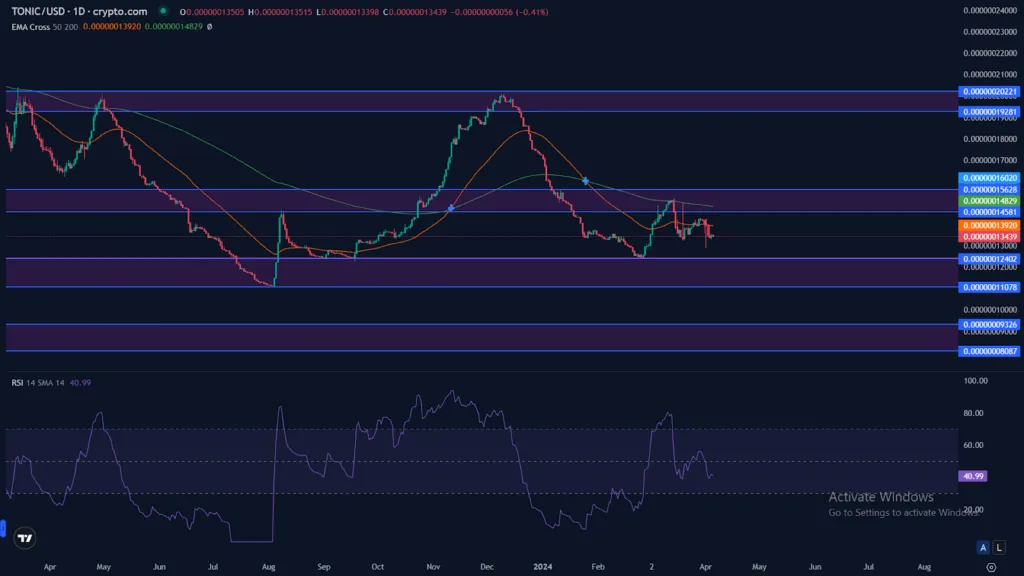Screen dimensions: 1024x576
Task: Click the 0.00000020221 price line label
Action: pos(989,91)
